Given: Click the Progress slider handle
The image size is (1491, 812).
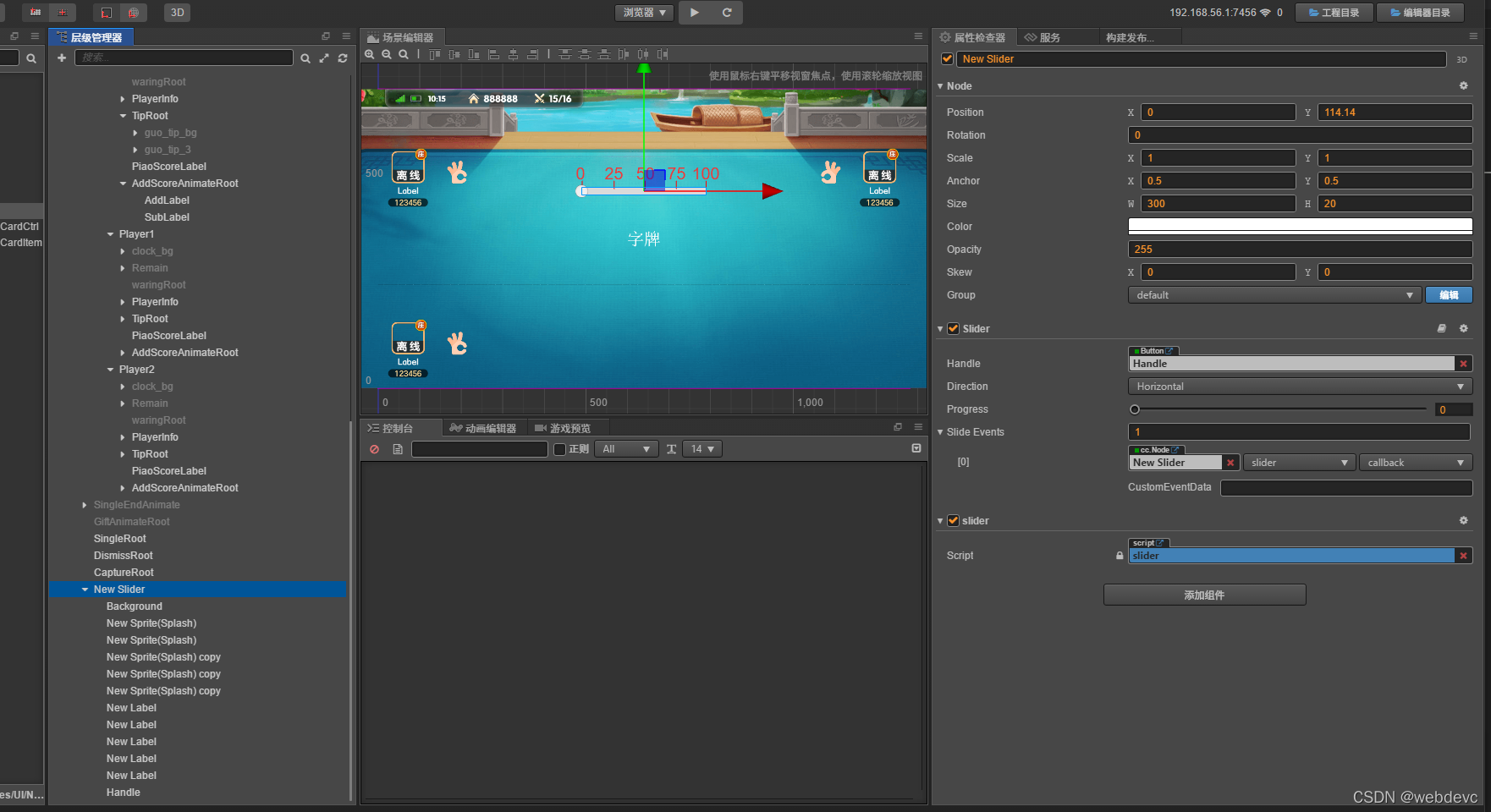Looking at the screenshot, I should click(x=1135, y=409).
